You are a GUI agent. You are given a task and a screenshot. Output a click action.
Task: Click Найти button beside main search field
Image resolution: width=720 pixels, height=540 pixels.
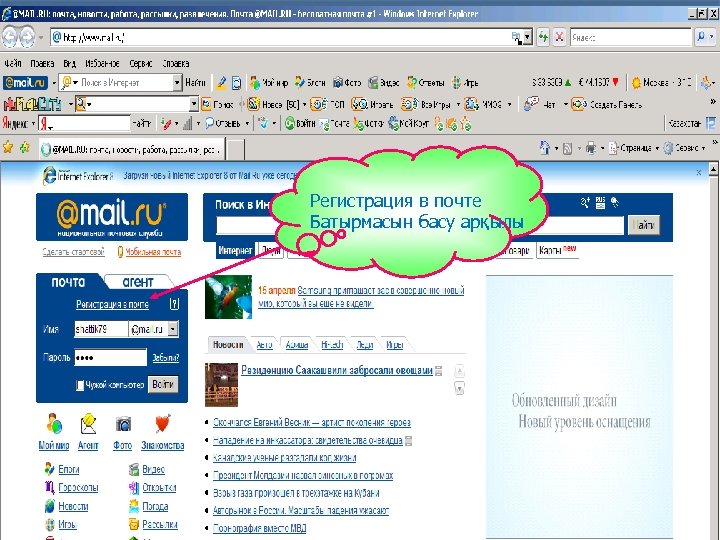tap(644, 225)
